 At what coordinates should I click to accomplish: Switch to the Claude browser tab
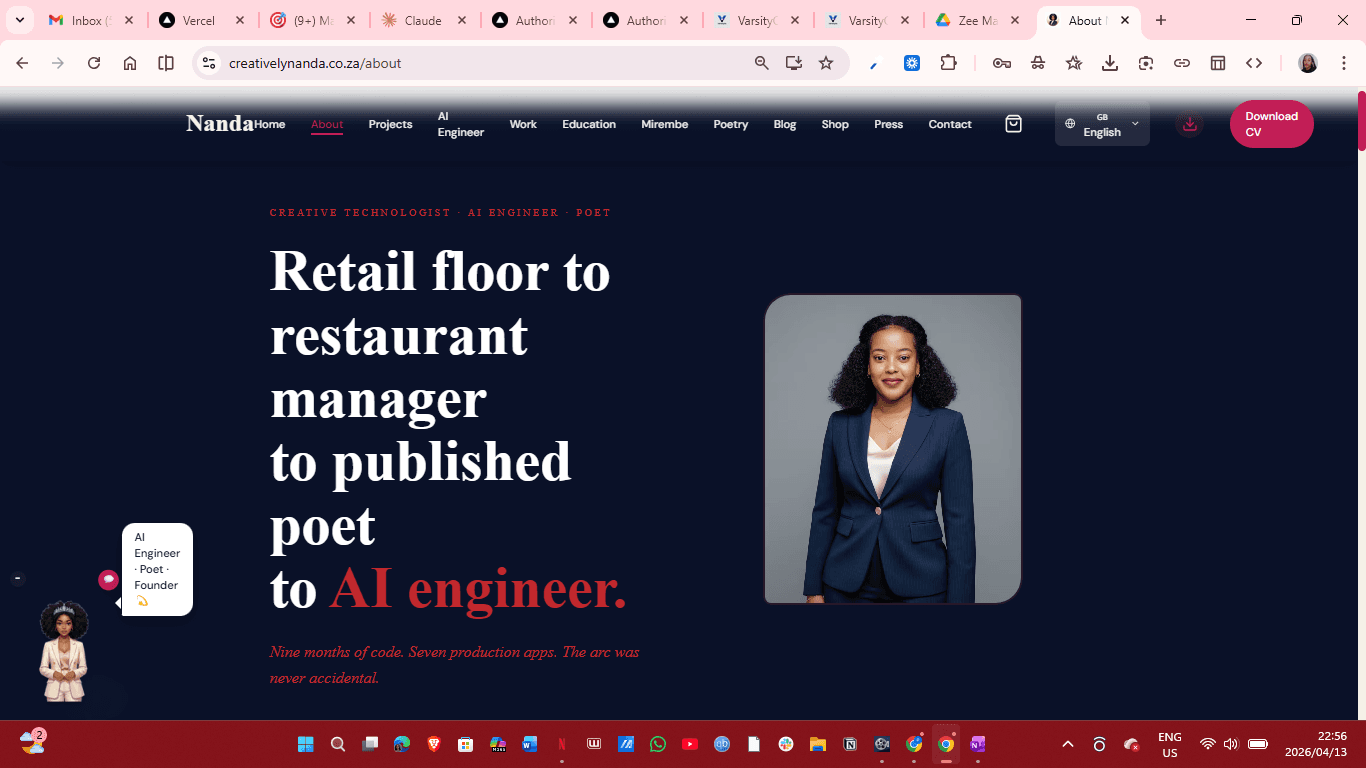tap(422, 20)
